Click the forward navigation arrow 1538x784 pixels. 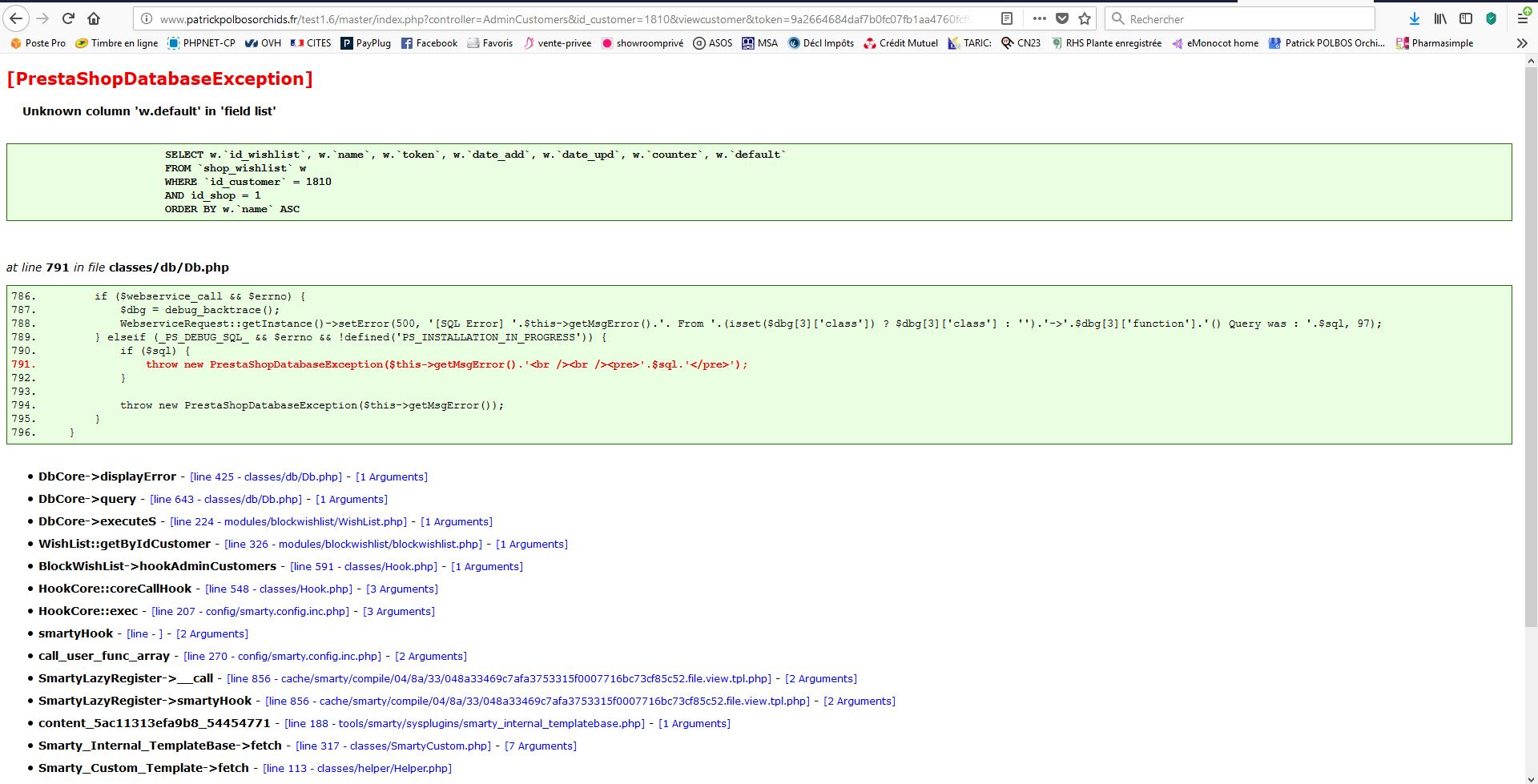click(x=42, y=18)
